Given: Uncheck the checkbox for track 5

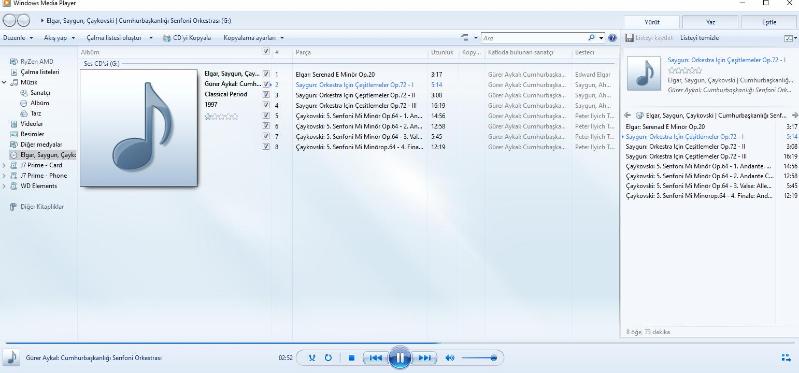Looking at the screenshot, I should [x=266, y=116].
